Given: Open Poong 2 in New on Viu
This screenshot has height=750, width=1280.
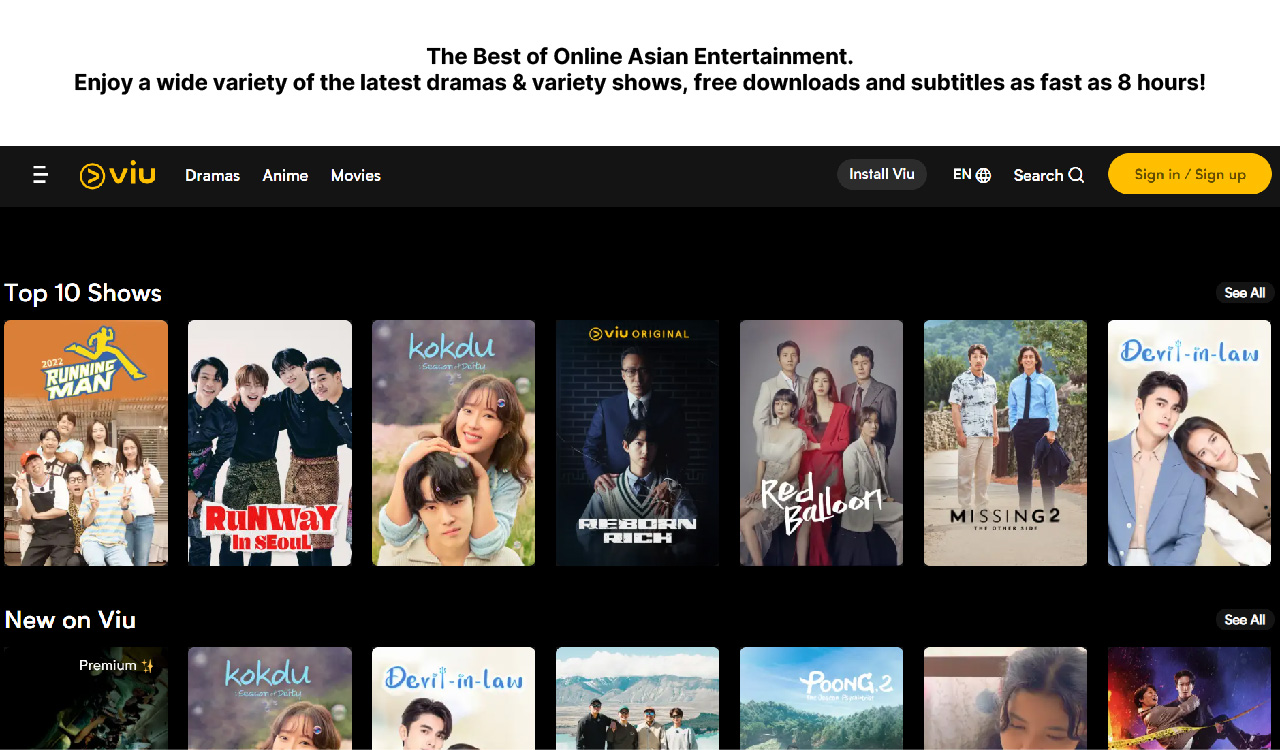Looking at the screenshot, I should (821, 698).
